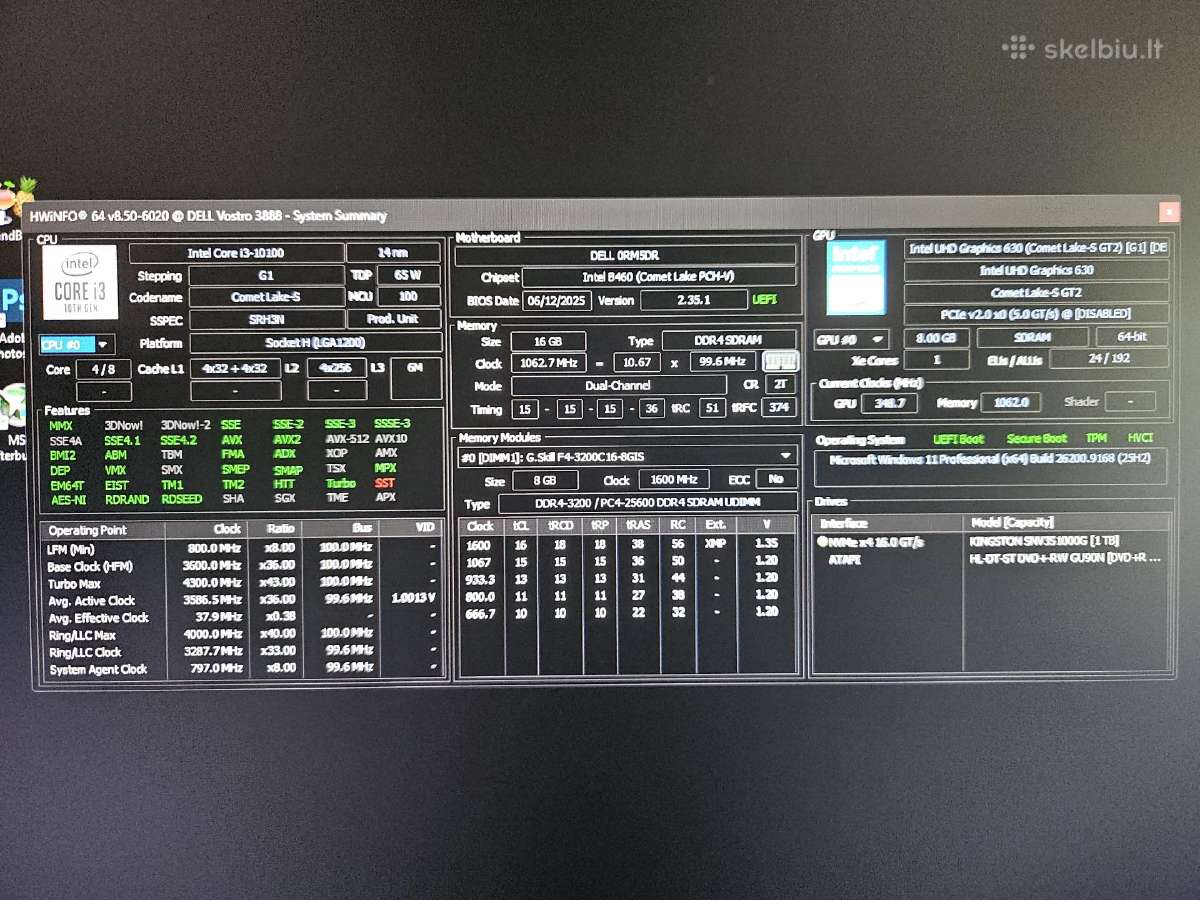Click the BIOS version 2.35.1 field
The height and width of the screenshot is (900, 1200).
(x=692, y=299)
